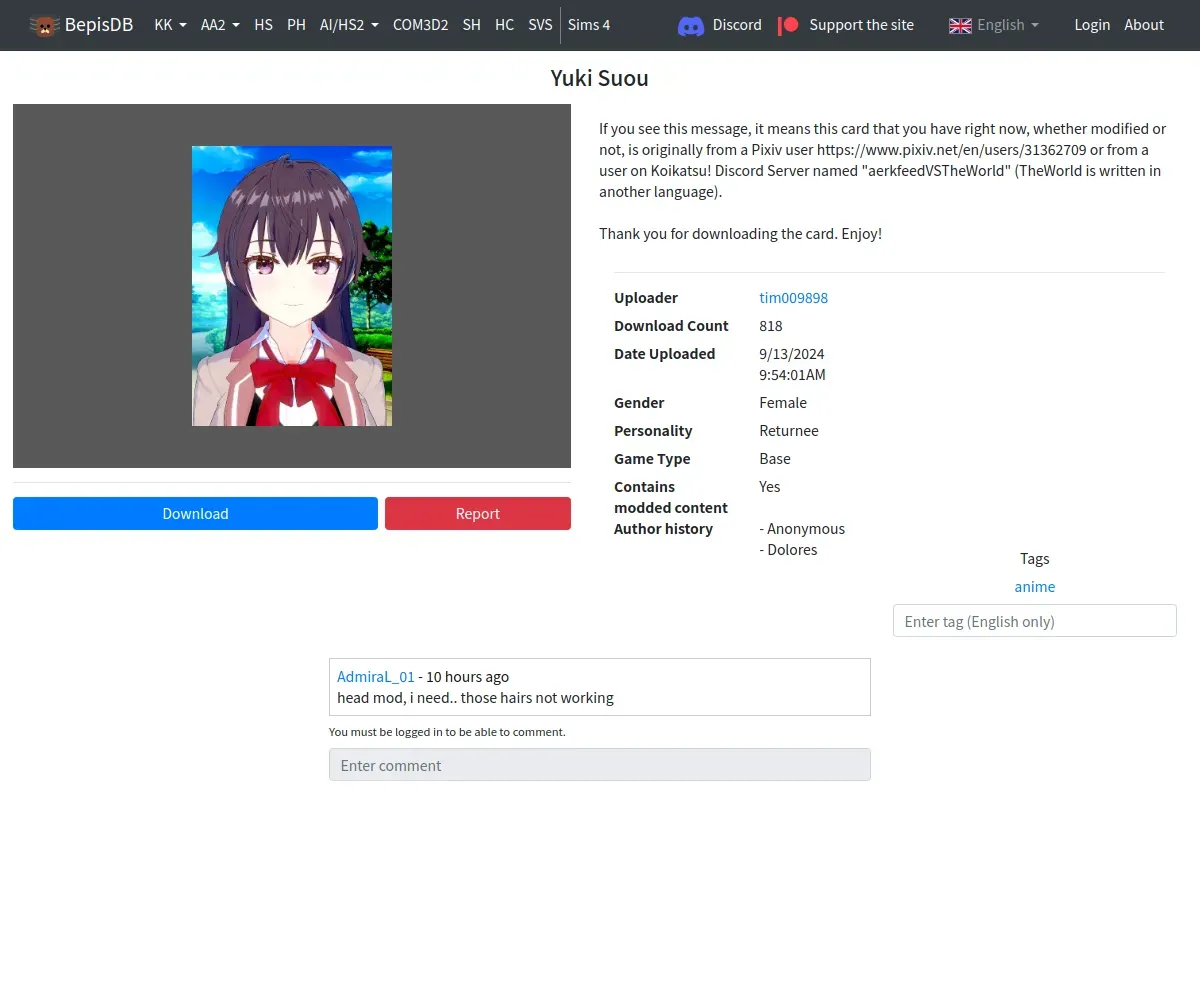The width and height of the screenshot is (1200, 1000).
Task: Click the Yuki Suou page title
Action: pyautogui.click(x=600, y=78)
